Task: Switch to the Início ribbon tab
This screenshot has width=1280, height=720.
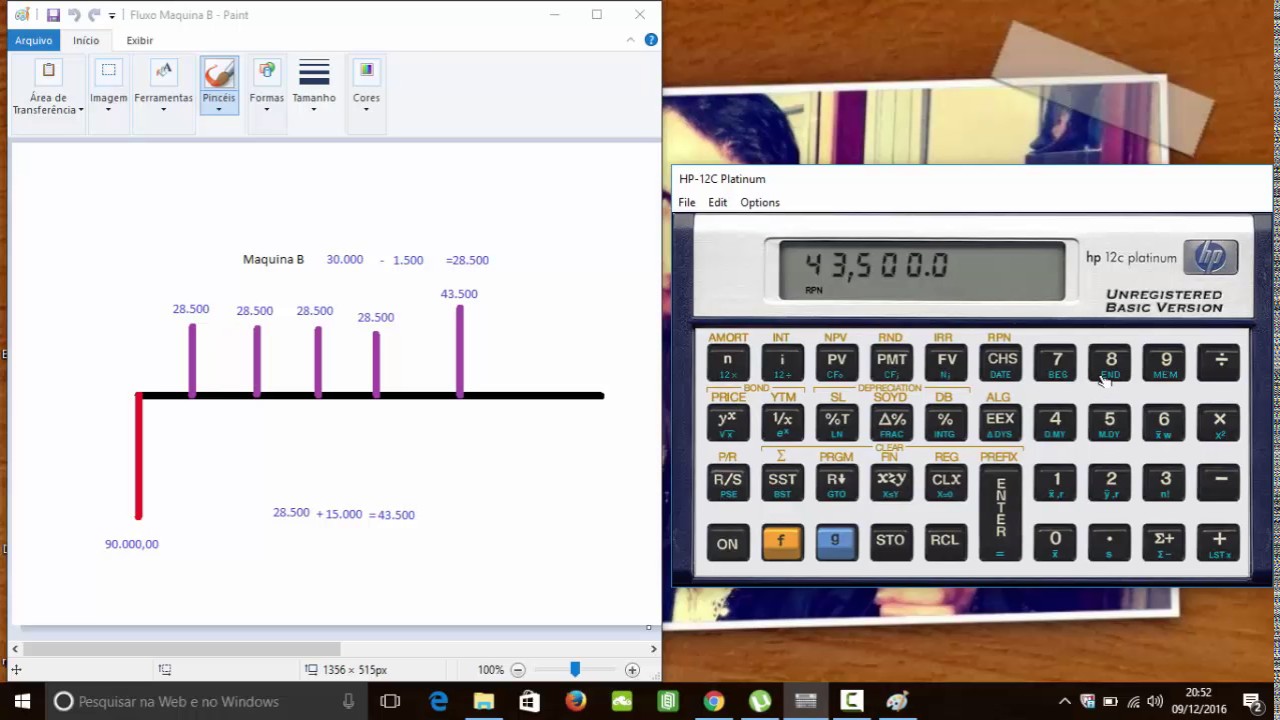Action: (x=86, y=40)
